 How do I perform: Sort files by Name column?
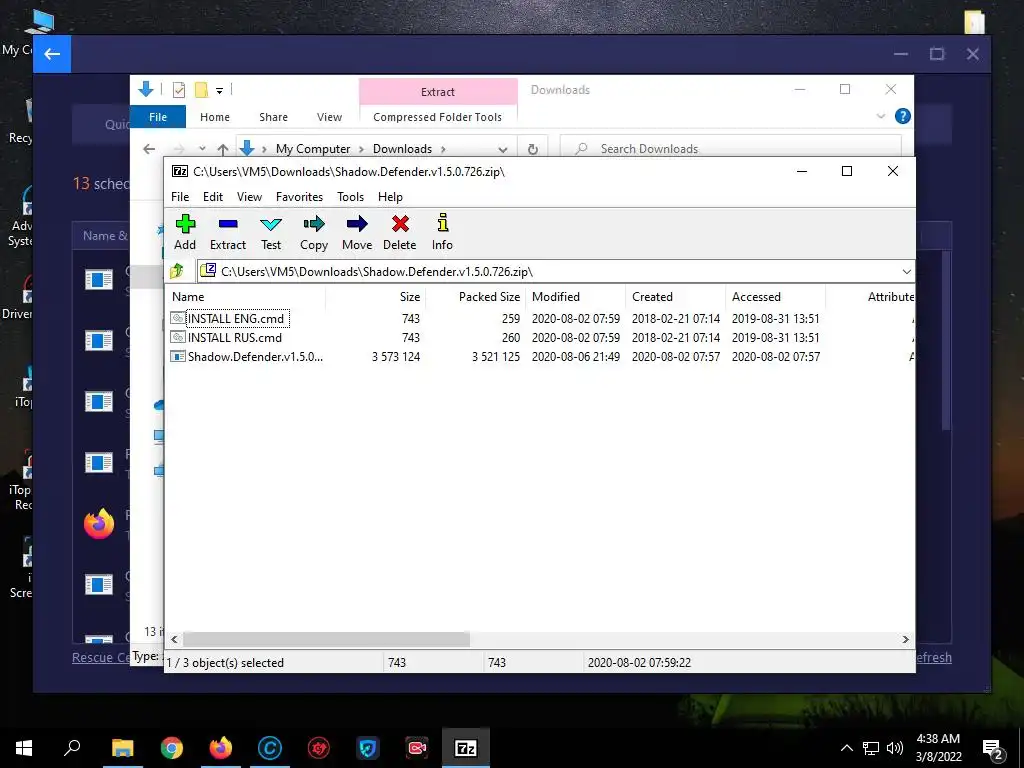pos(246,296)
